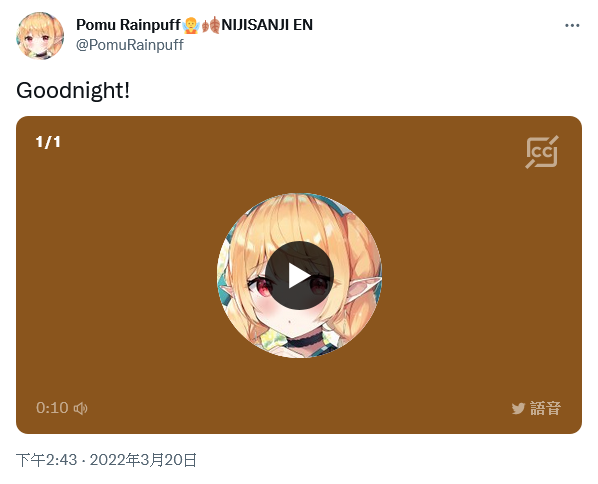
Task: Click the 下午2:43 timestamp
Action: coord(47,460)
